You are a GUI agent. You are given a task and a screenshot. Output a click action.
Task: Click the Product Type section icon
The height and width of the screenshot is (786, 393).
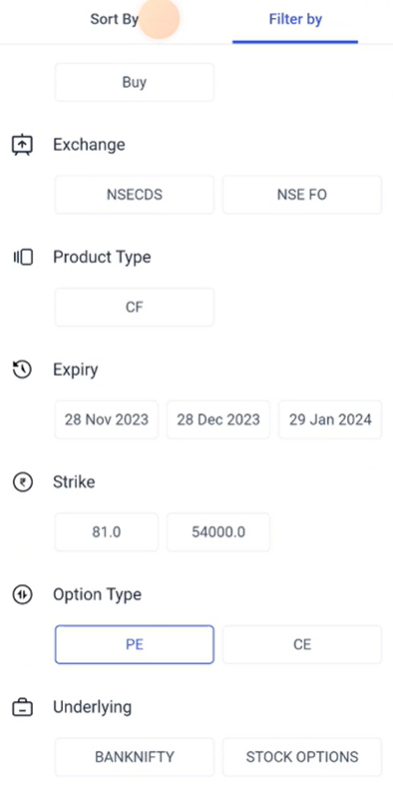23,257
